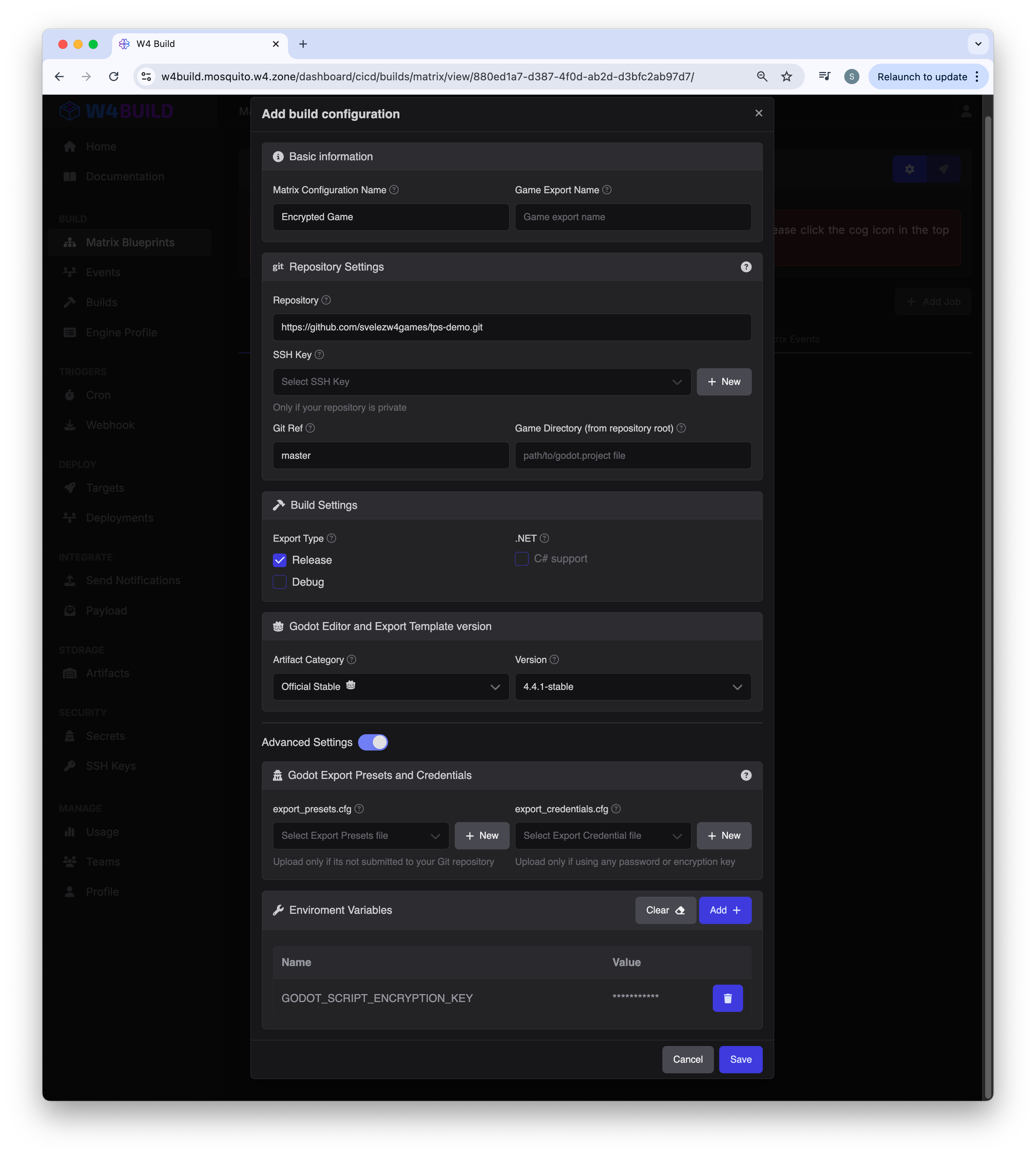Open the Artifact Category Official Stable dropdown
1036x1157 pixels.
391,687
